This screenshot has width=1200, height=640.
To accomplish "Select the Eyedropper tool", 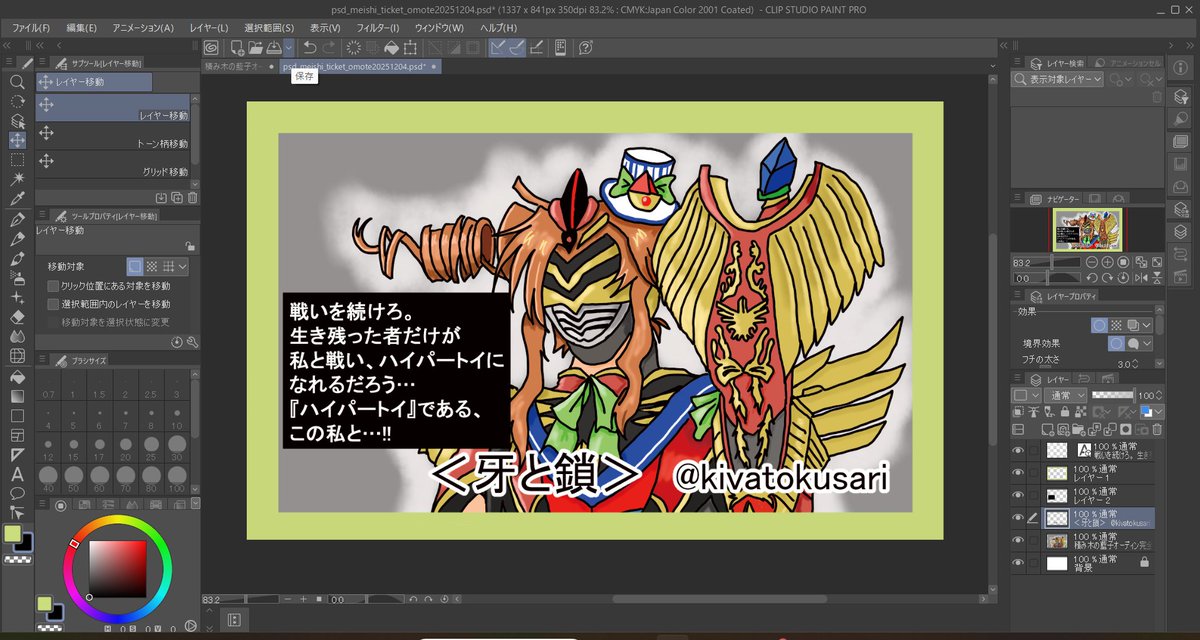I will (x=17, y=199).
